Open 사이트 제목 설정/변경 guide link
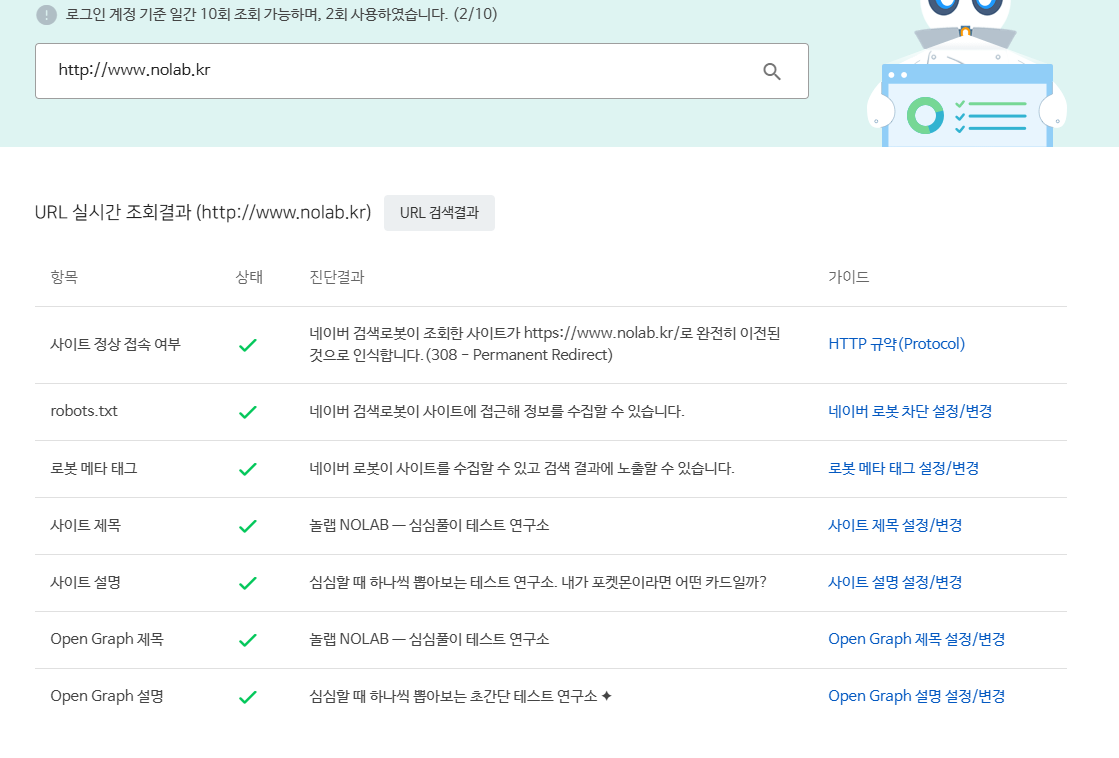 point(895,525)
